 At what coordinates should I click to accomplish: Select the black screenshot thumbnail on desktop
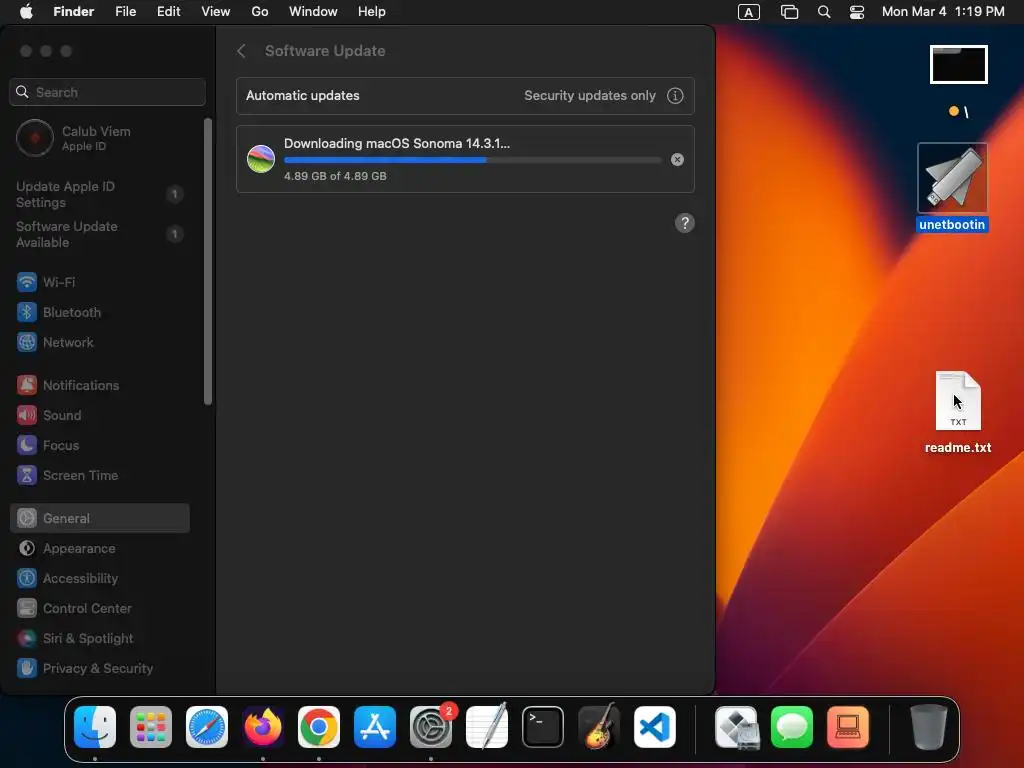click(x=959, y=65)
